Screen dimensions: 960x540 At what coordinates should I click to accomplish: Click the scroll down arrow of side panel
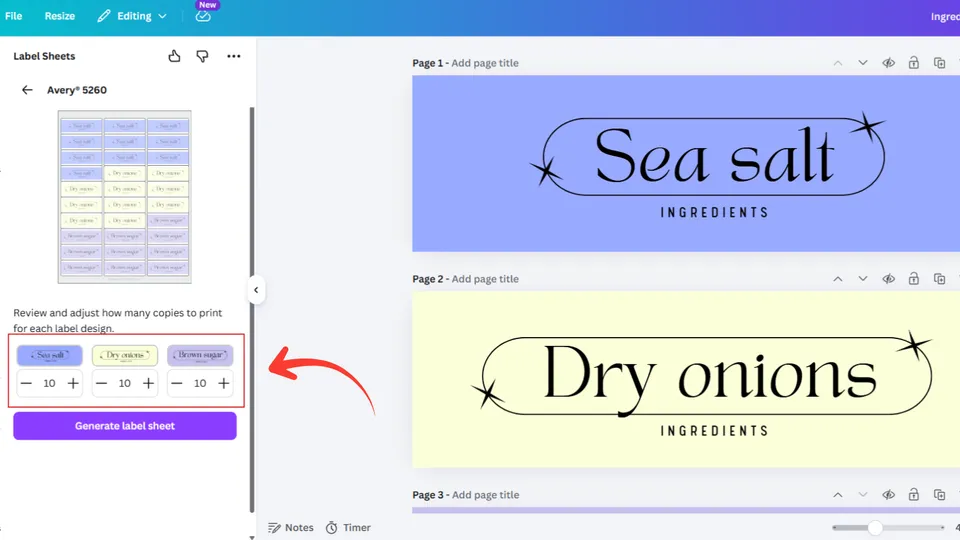[x=252, y=537]
